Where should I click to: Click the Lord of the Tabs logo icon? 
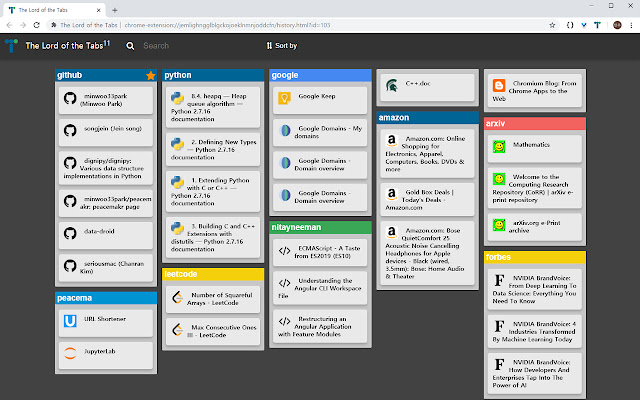tap(11, 46)
